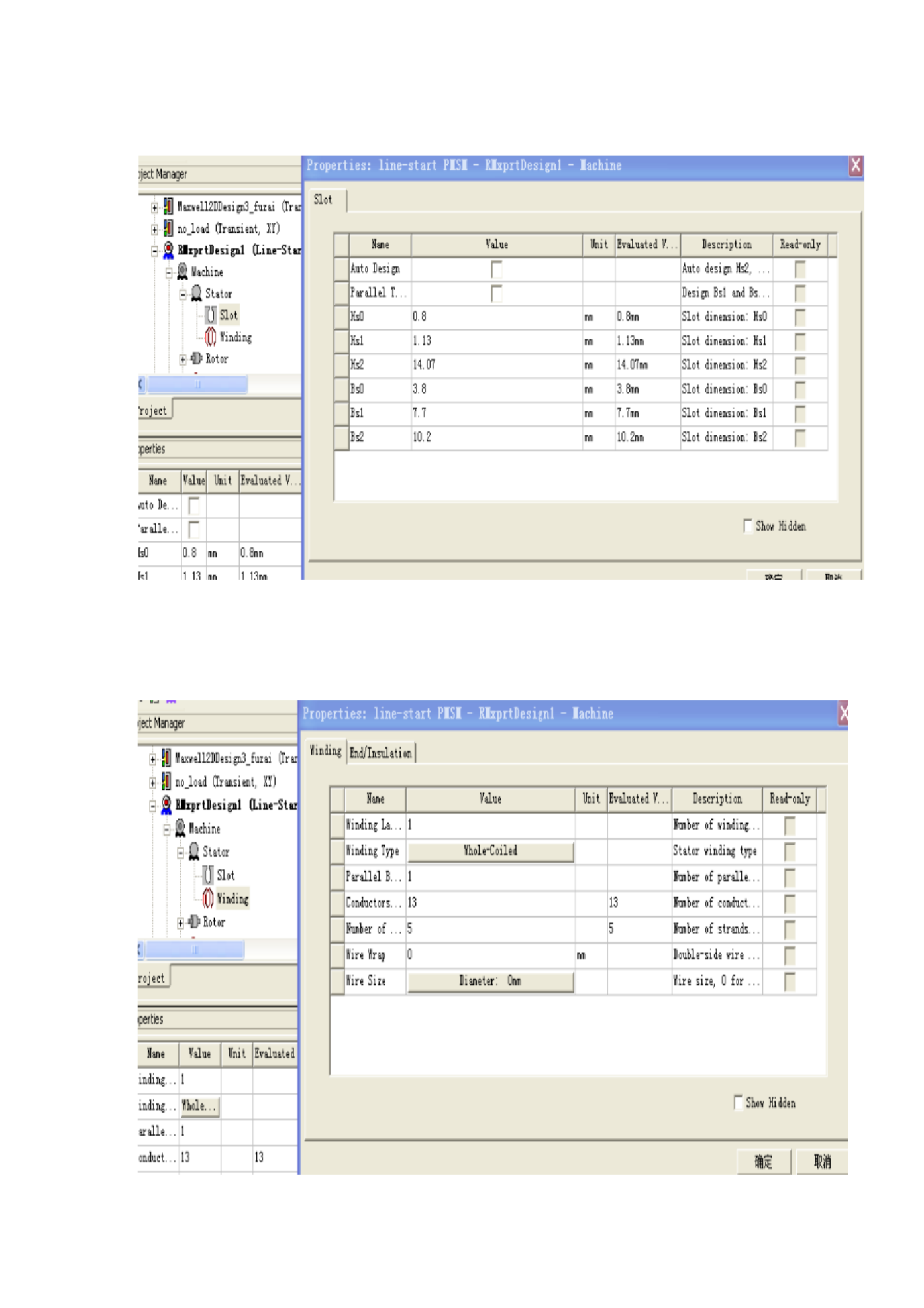Collapse RMxprtDesign1 node beside Slot dialog
Viewport: 924px width, 1308px height.
click(x=155, y=251)
